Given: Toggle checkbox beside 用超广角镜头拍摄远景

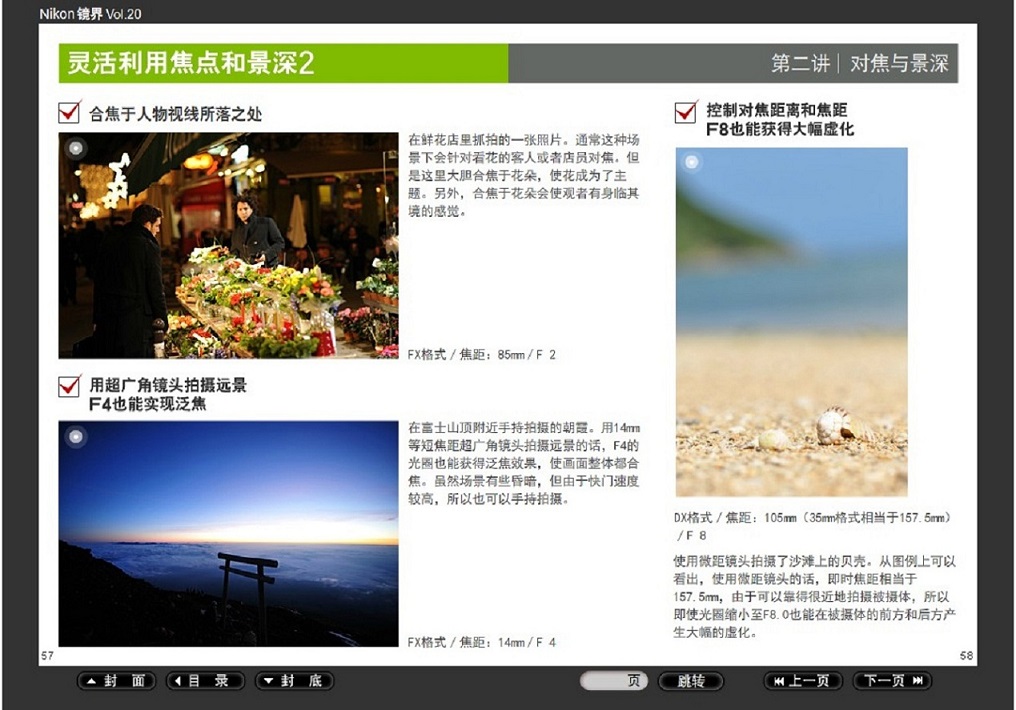Looking at the screenshot, I should click(x=70, y=386).
